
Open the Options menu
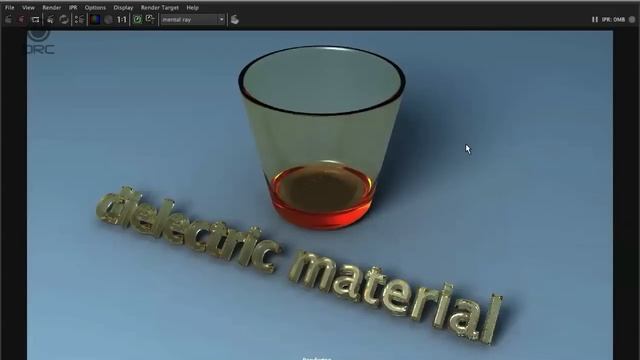tap(95, 7)
